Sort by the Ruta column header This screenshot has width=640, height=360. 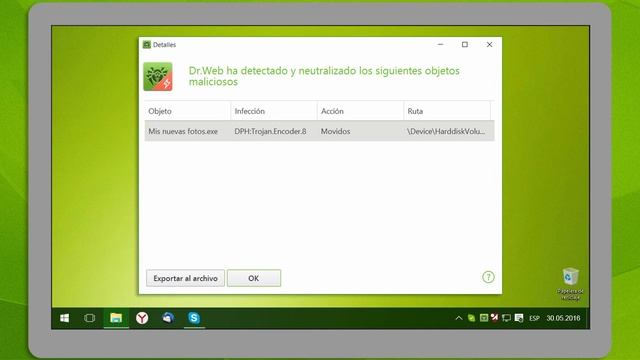[447, 111]
